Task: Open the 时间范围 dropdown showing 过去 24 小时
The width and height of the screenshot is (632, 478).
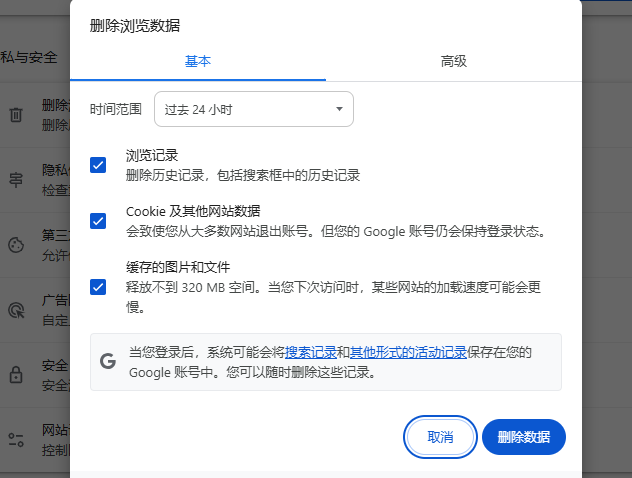Action: 254,109
